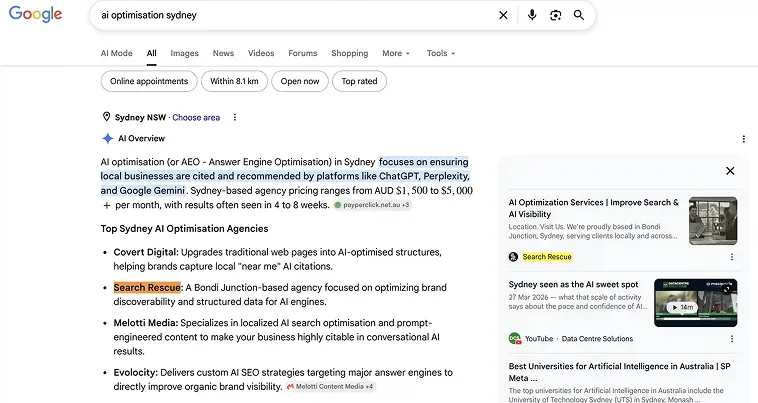
Task: Open the Shopping tab
Action: tap(350, 53)
